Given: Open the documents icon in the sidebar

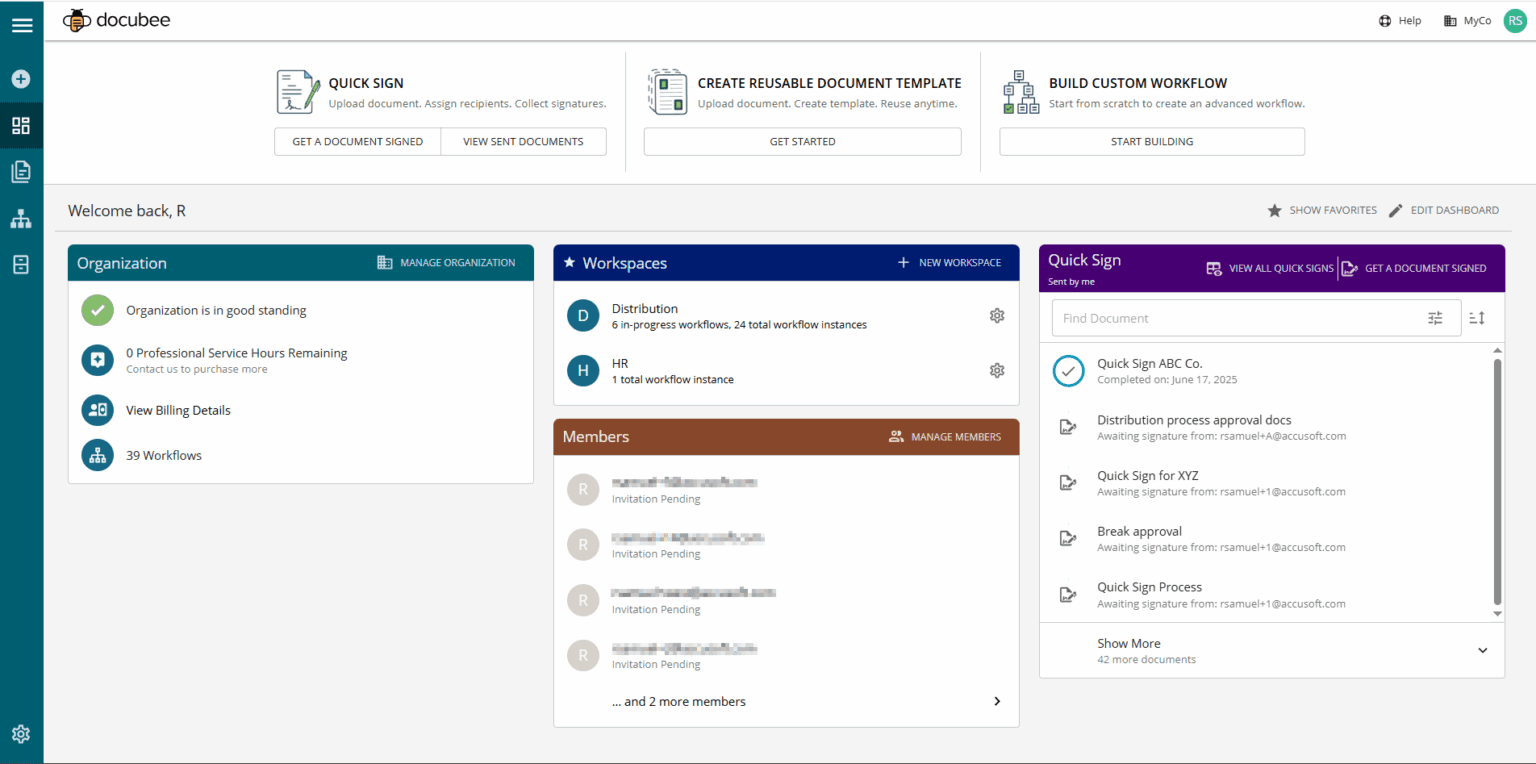Looking at the screenshot, I should [22, 171].
